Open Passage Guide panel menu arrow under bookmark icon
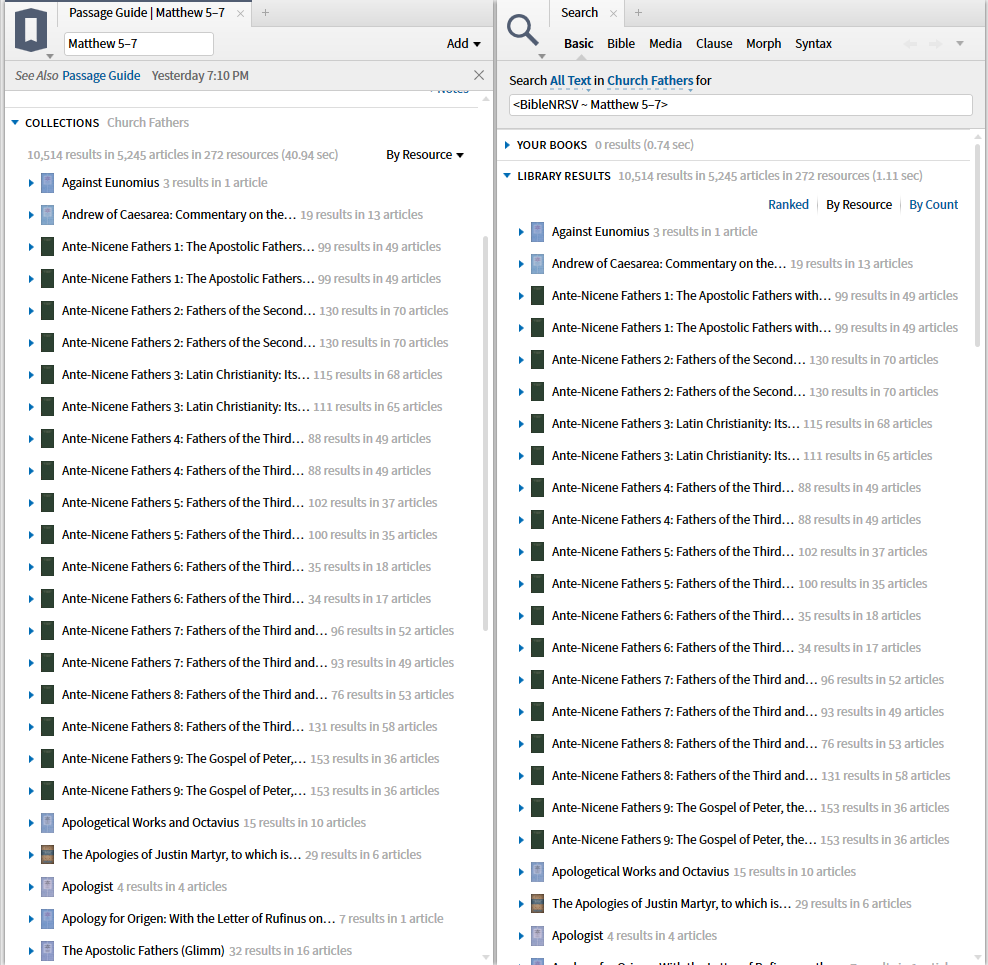 click(50, 57)
